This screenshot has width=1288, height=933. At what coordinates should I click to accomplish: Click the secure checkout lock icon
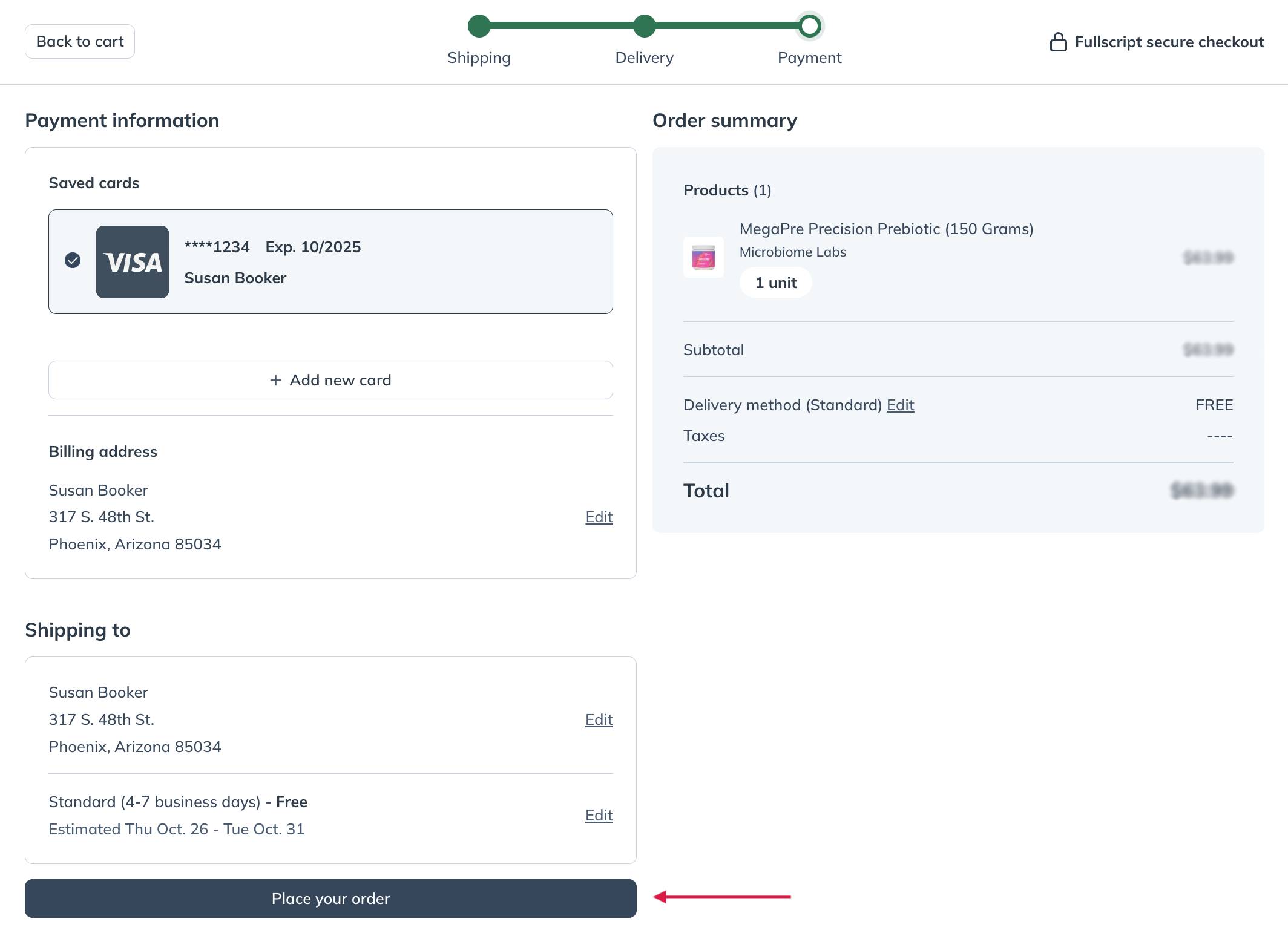point(1058,42)
